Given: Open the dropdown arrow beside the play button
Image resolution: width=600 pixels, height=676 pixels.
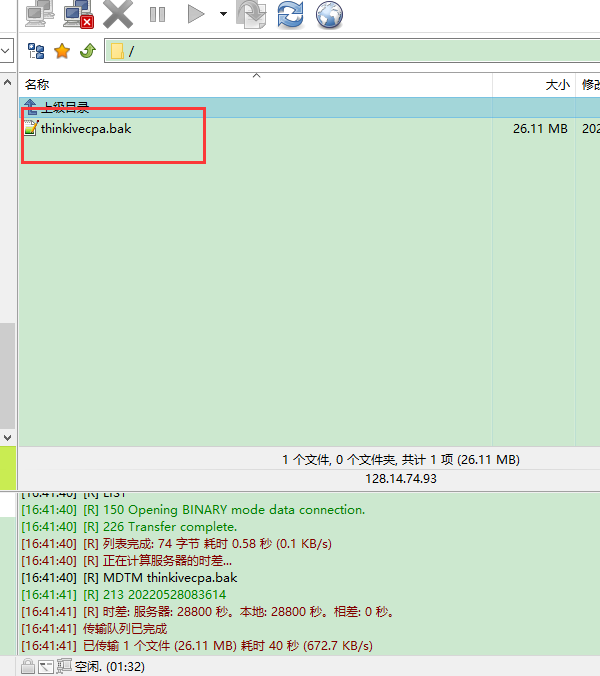Looking at the screenshot, I should (x=222, y=15).
